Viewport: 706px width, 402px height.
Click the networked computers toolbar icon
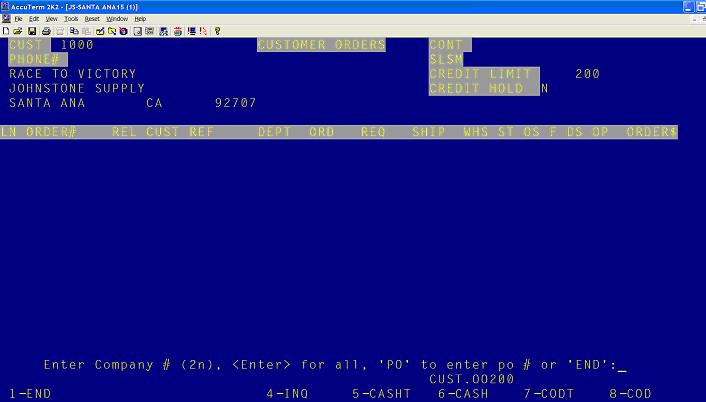[164, 31]
